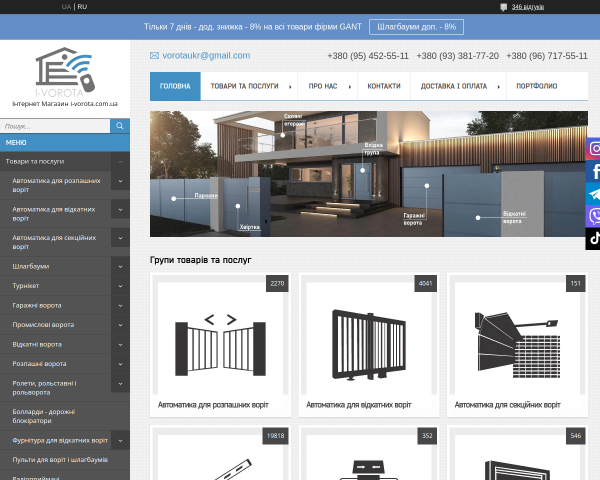Open Пульти для воріт і шлагбаумів item
Screen dimensions: 600x480
click(x=60, y=460)
